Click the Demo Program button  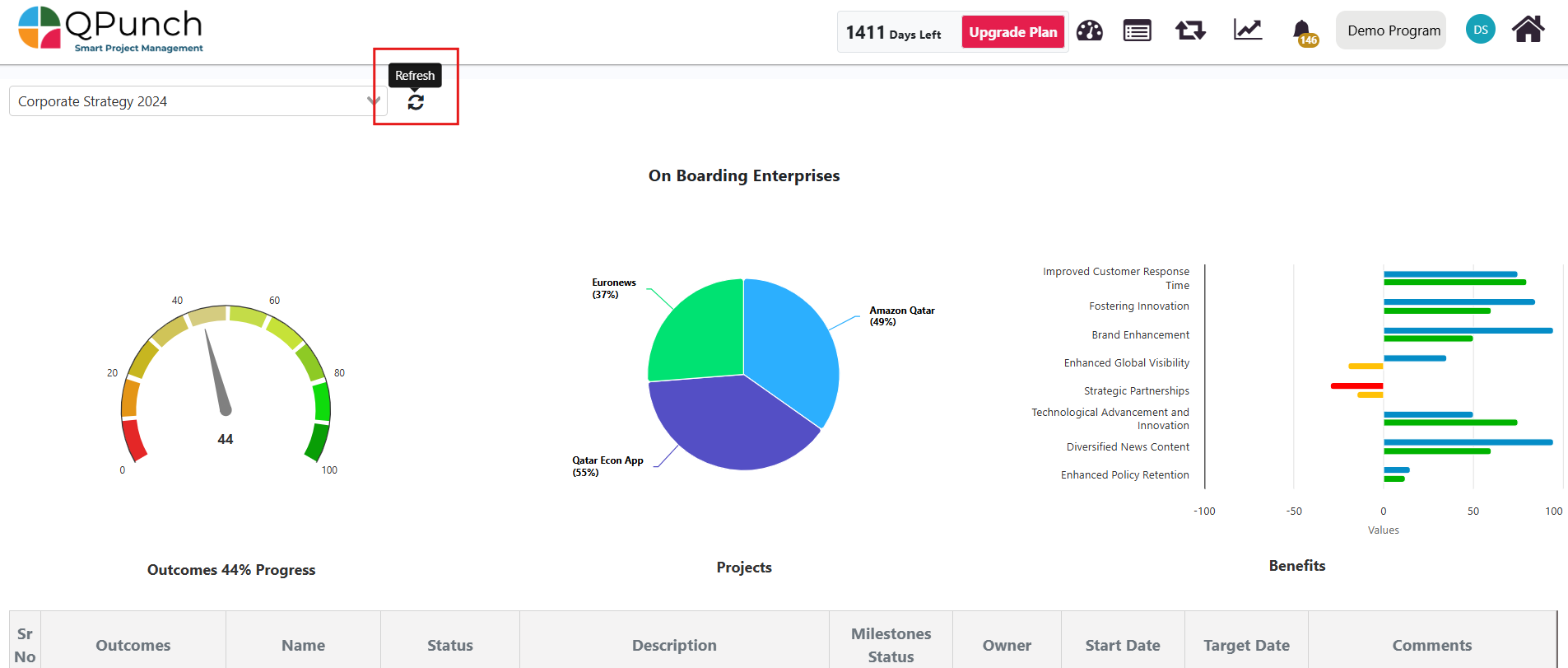pos(1393,30)
